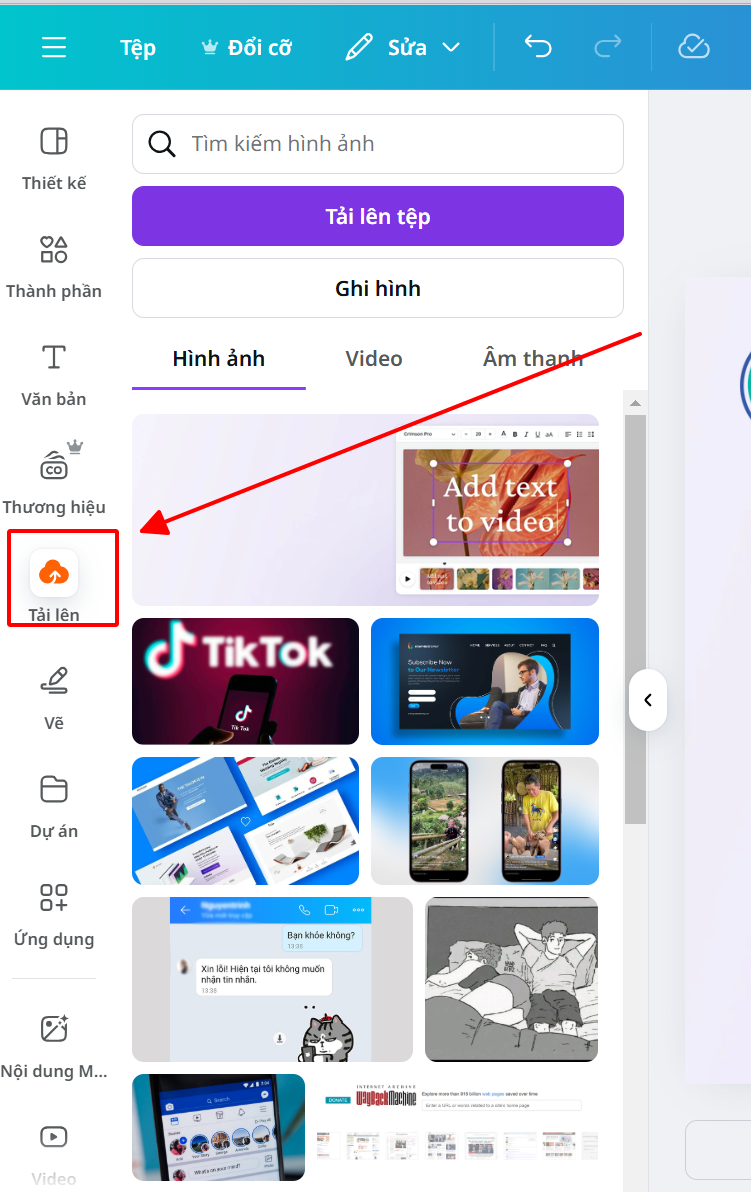Open the Dự án projects panel

pos(54,807)
